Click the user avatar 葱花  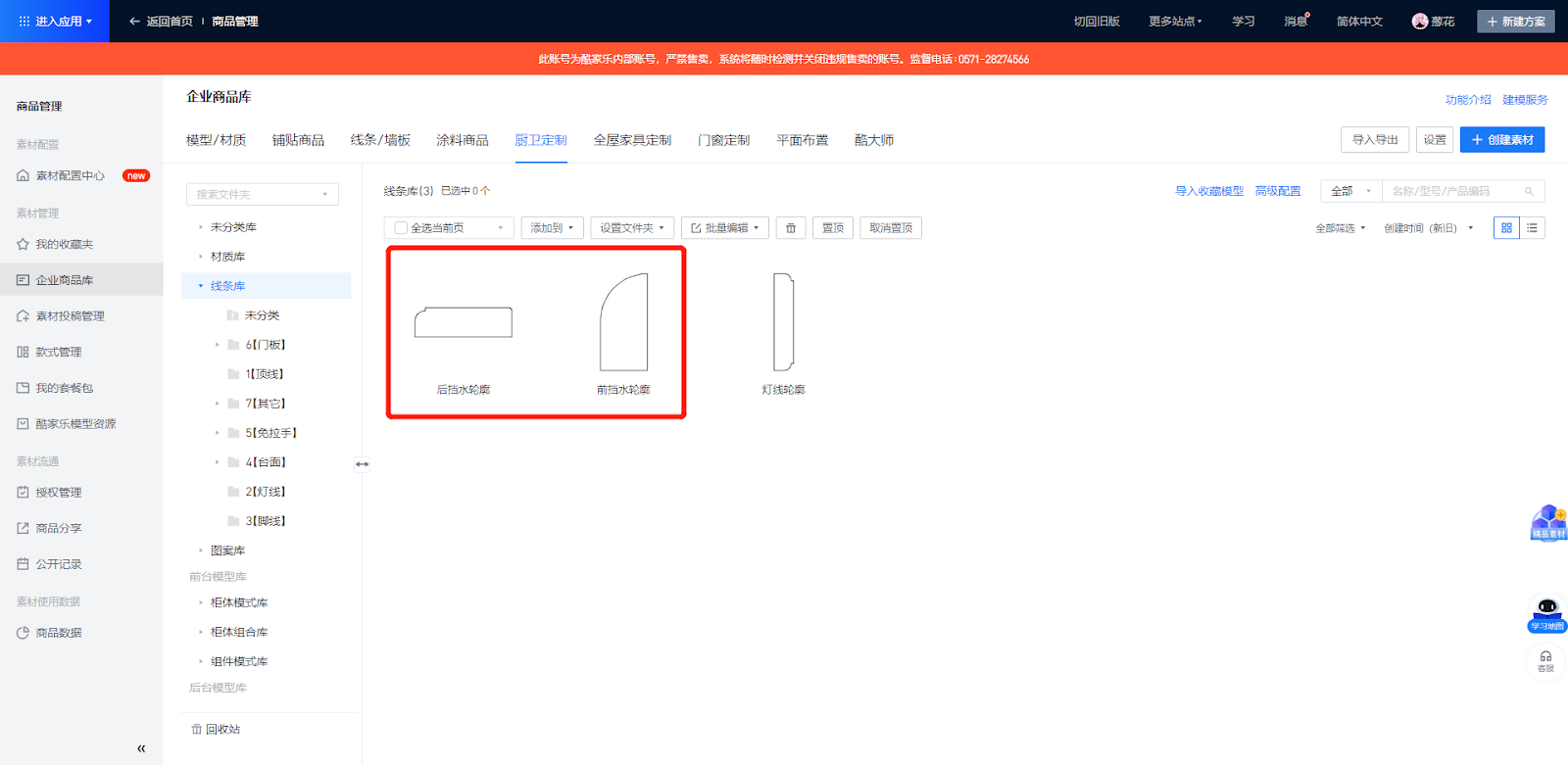point(1420,22)
